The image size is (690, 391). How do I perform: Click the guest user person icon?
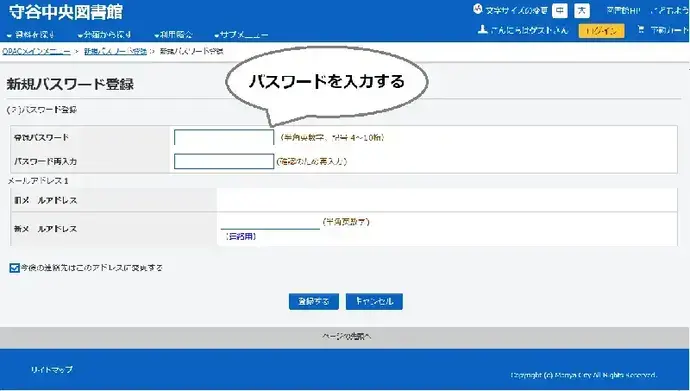click(x=483, y=29)
